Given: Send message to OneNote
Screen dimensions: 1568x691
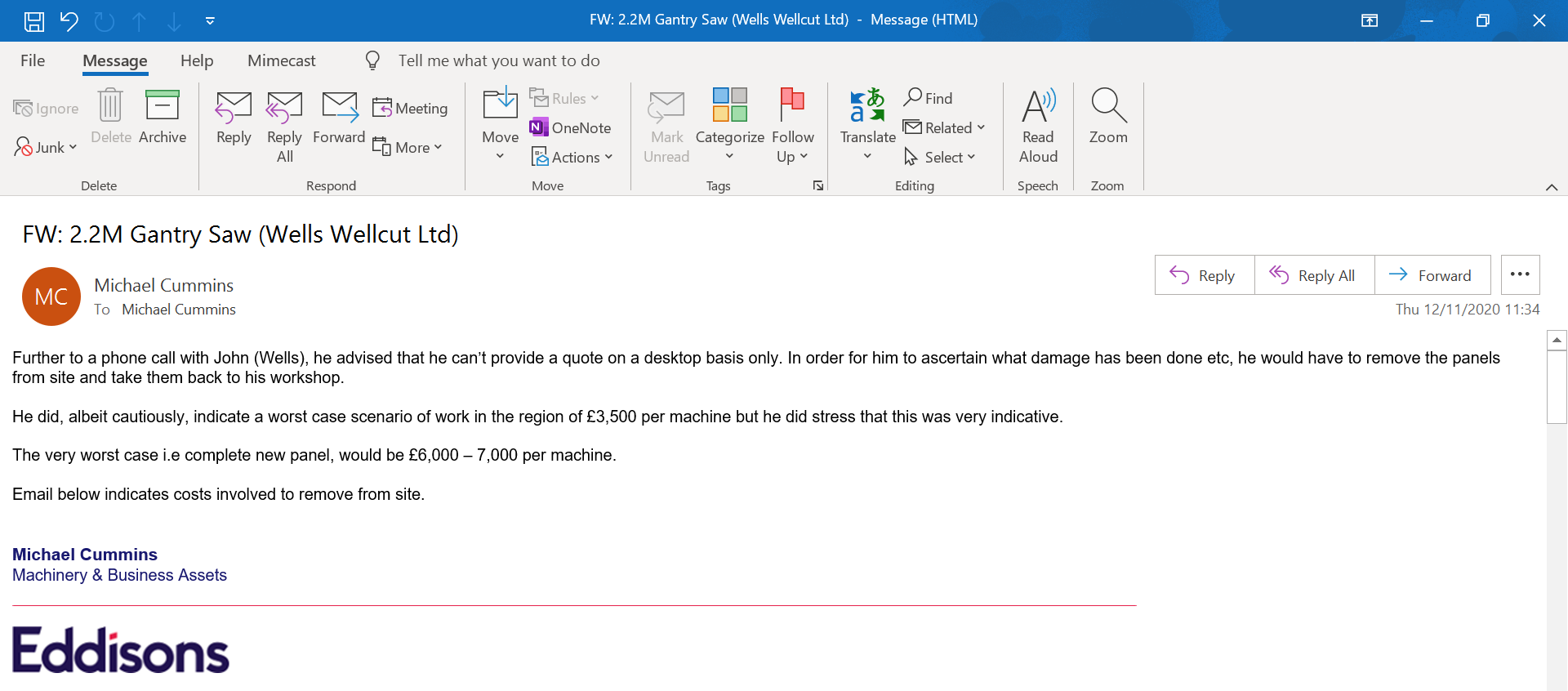Looking at the screenshot, I should (x=570, y=127).
